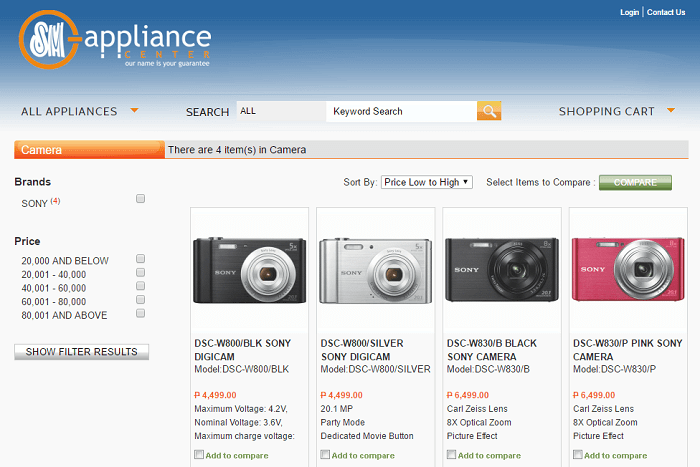
Task: Click the orange search magnifier icon
Action: [489, 111]
